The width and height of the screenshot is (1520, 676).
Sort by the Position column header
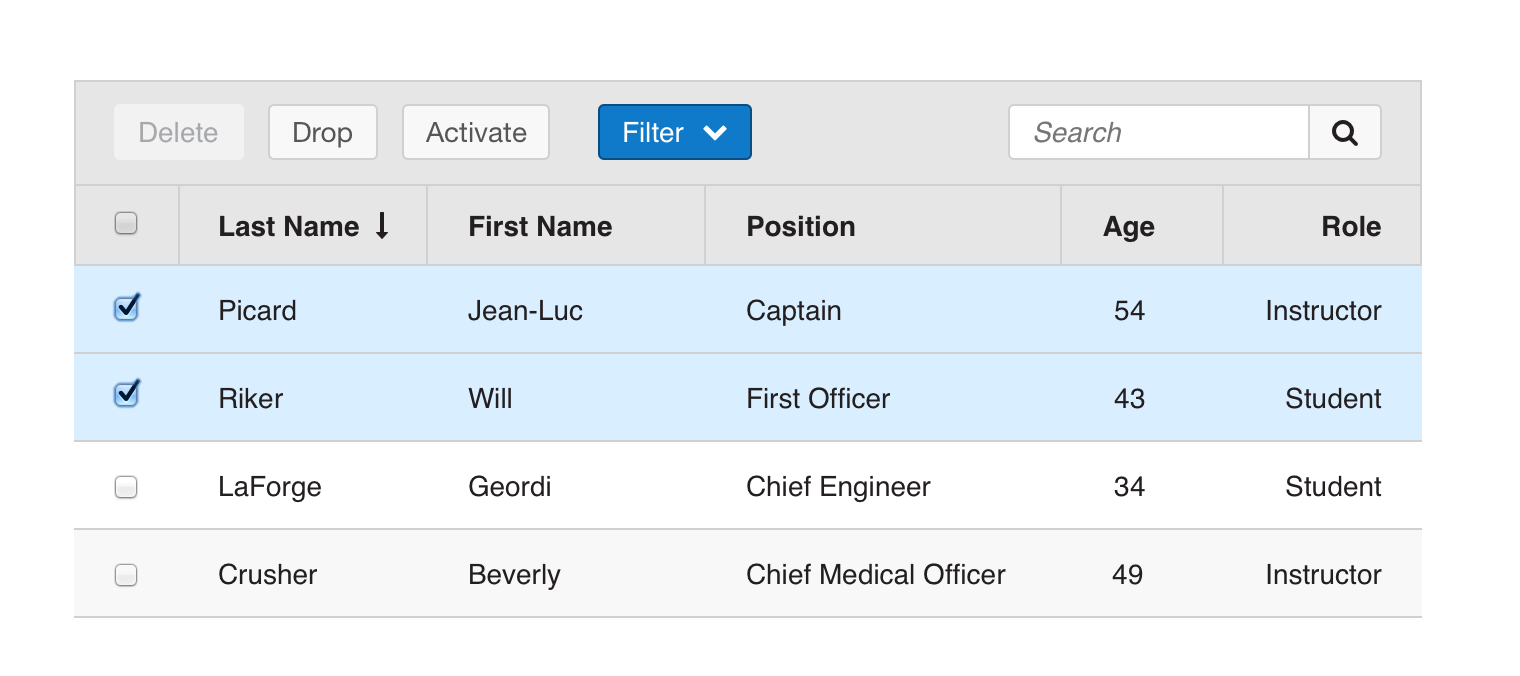800,227
